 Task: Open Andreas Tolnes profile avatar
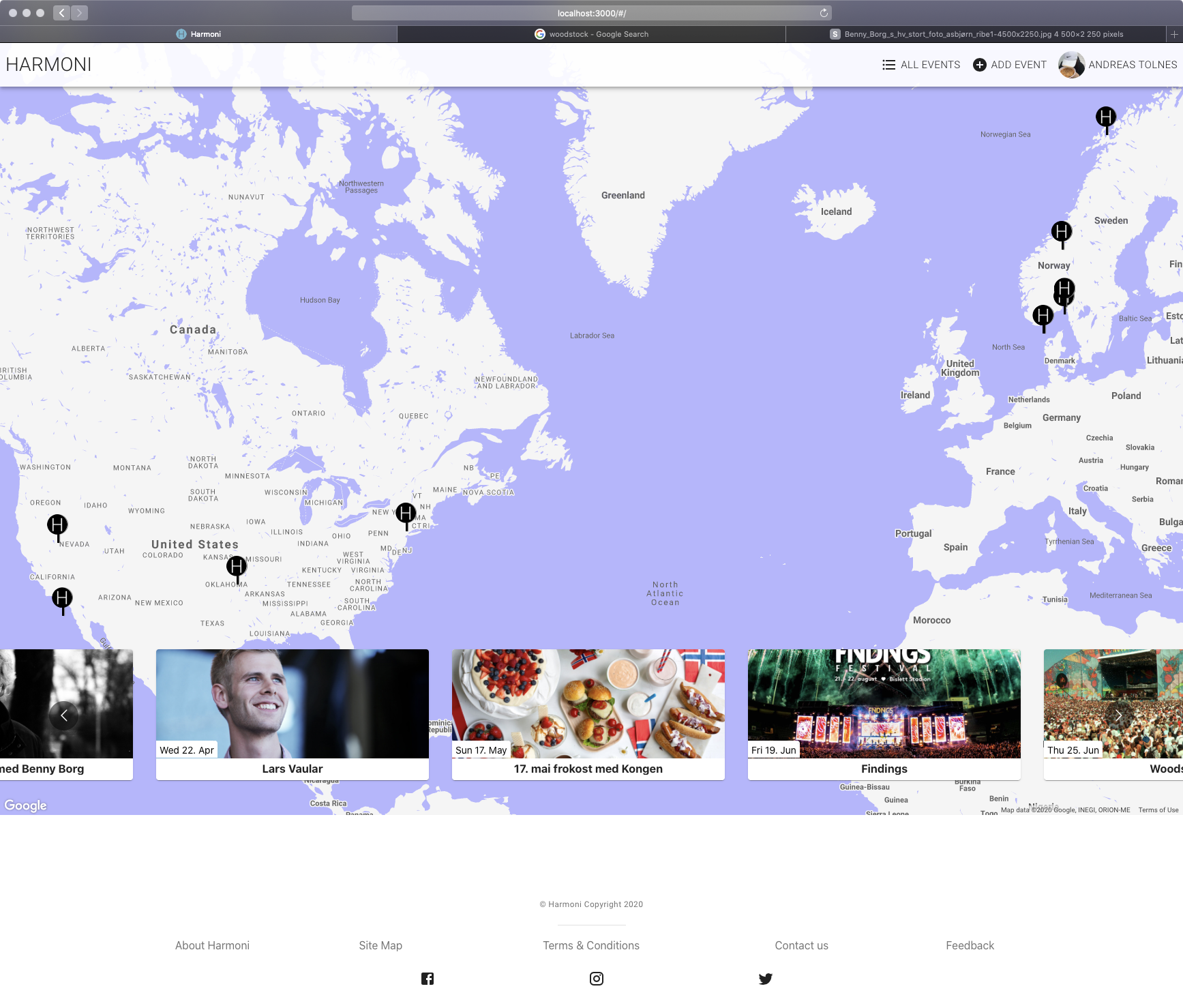(x=1072, y=65)
